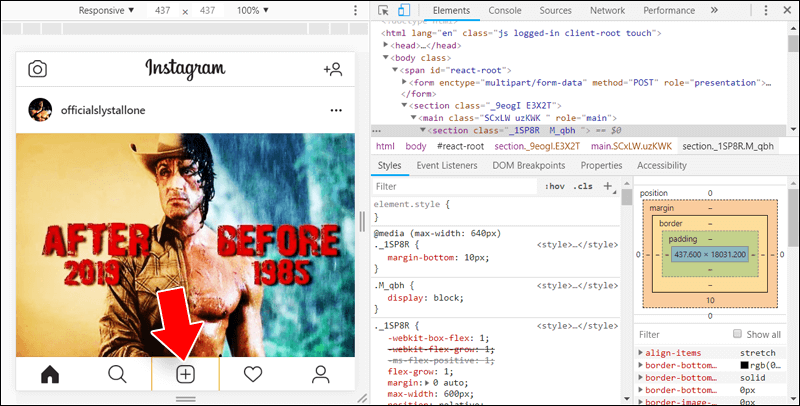Expand the head element node
The height and width of the screenshot is (406, 800).
point(386,45)
